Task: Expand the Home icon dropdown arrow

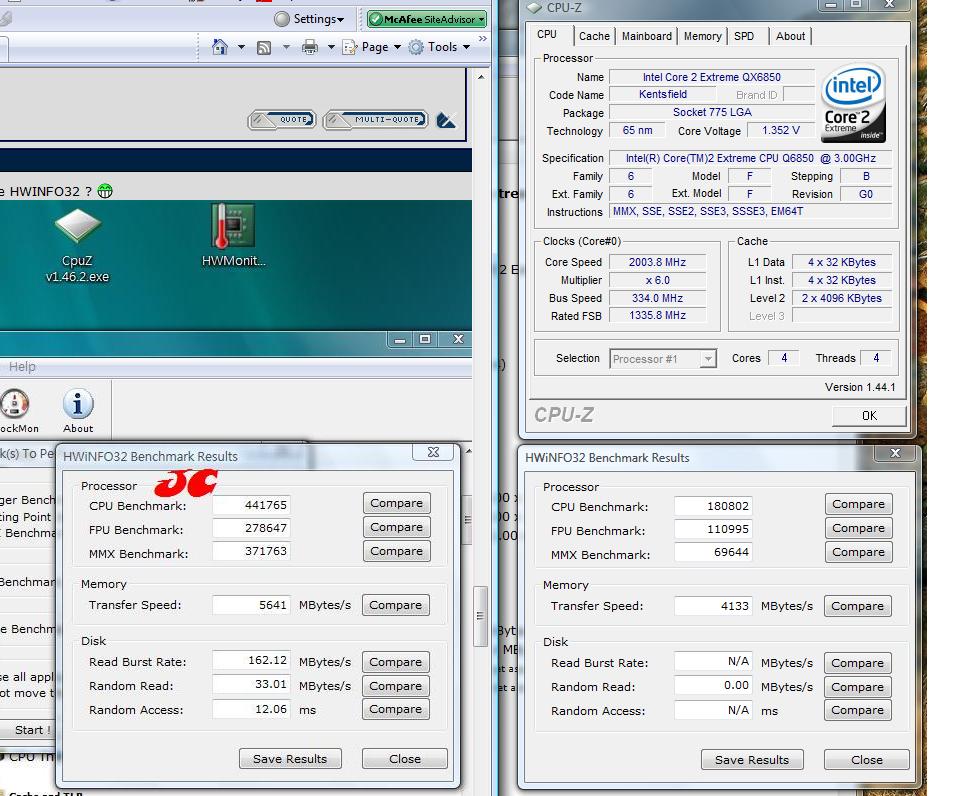Action: click(241, 47)
